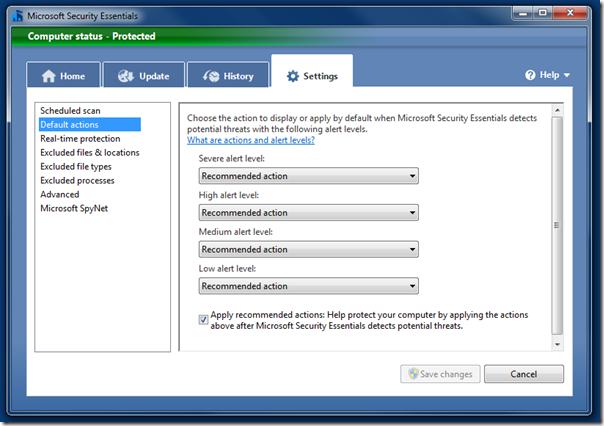Viewport: 604px width, 426px height.
Task: Expand the High alert level dropdown
Action: tap(309, 213)
